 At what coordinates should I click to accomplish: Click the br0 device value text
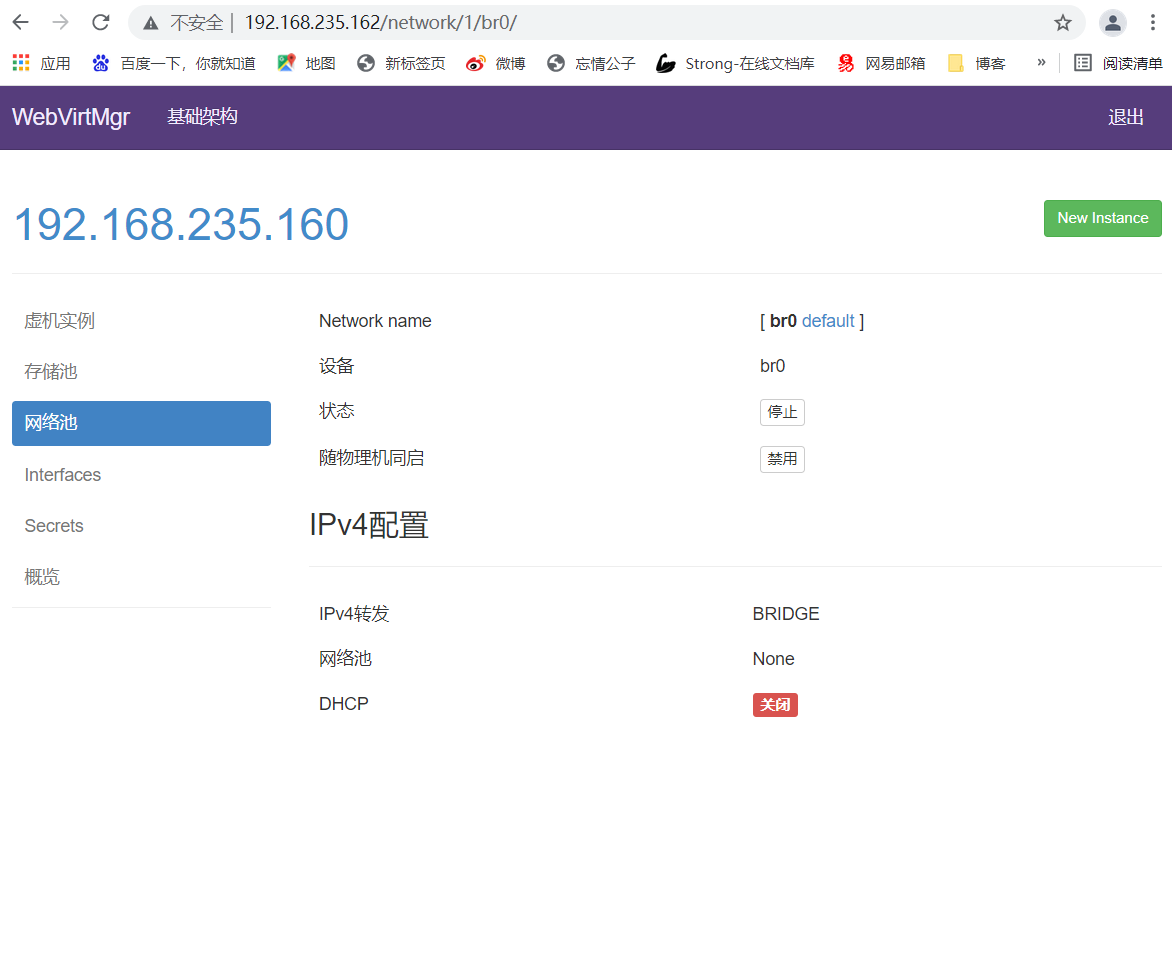772,366
